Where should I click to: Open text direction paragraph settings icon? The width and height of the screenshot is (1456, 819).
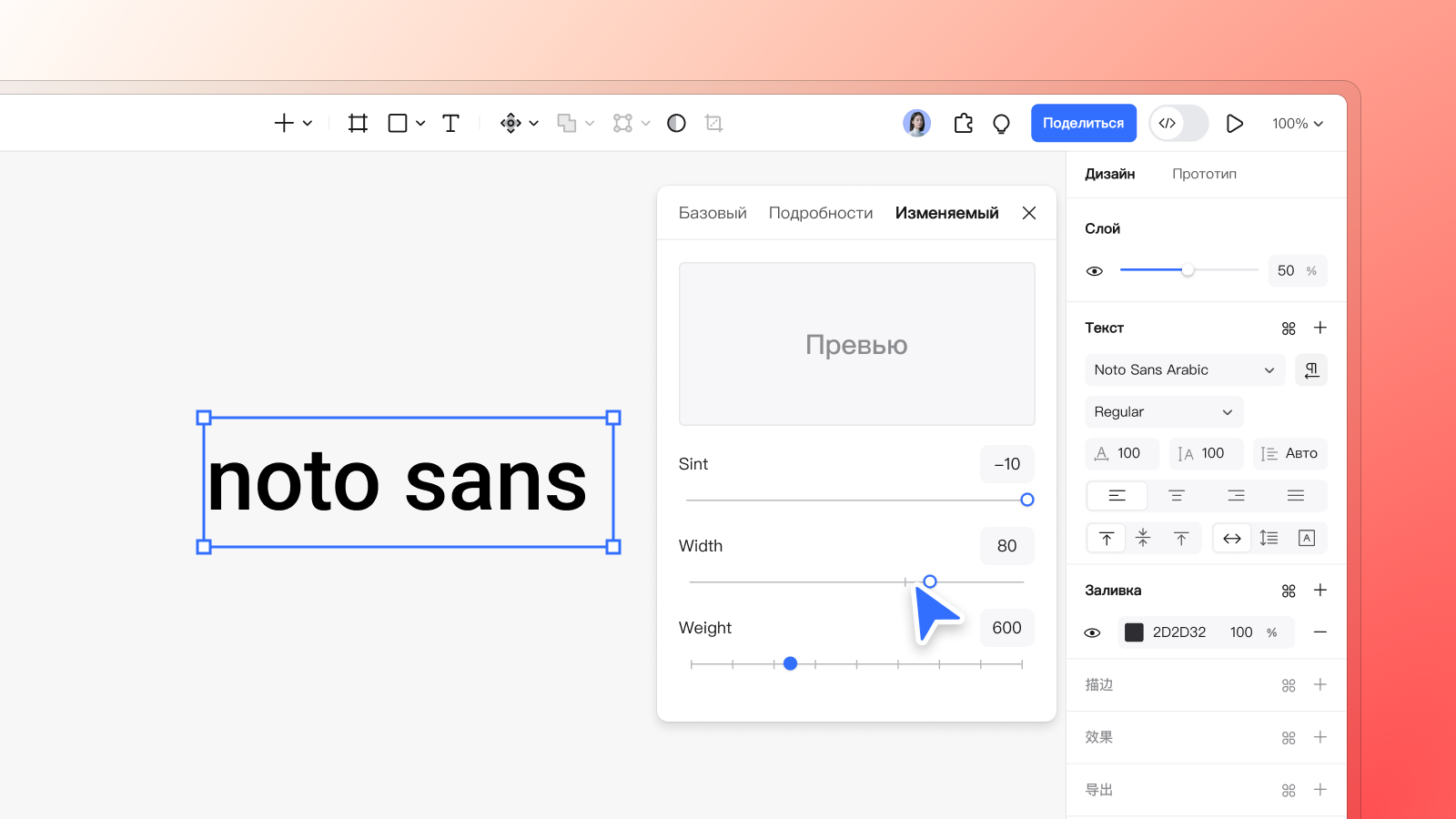(1311, 369)
